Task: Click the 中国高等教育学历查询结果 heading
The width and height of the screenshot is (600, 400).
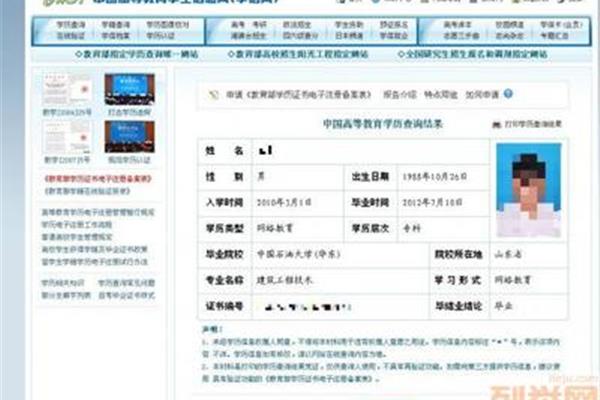Action: [383, 124]
